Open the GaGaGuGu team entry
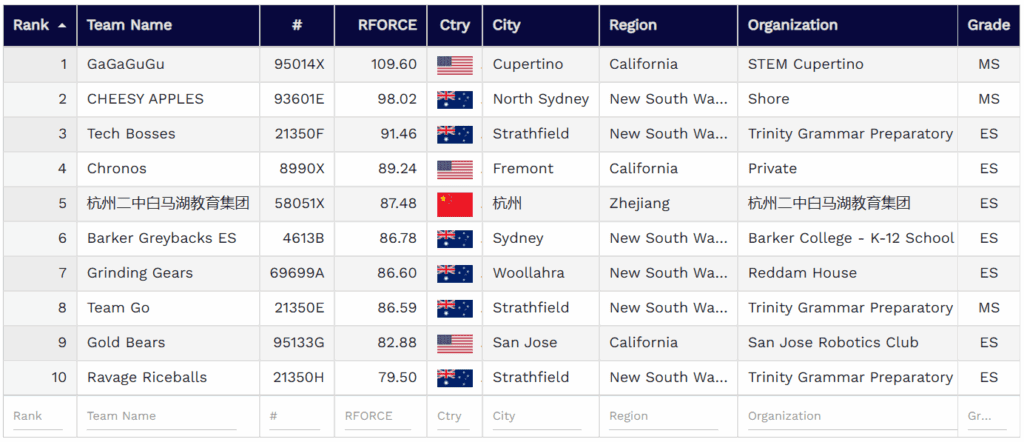The width and height of the screenshot is (1024, 442). 126,64
